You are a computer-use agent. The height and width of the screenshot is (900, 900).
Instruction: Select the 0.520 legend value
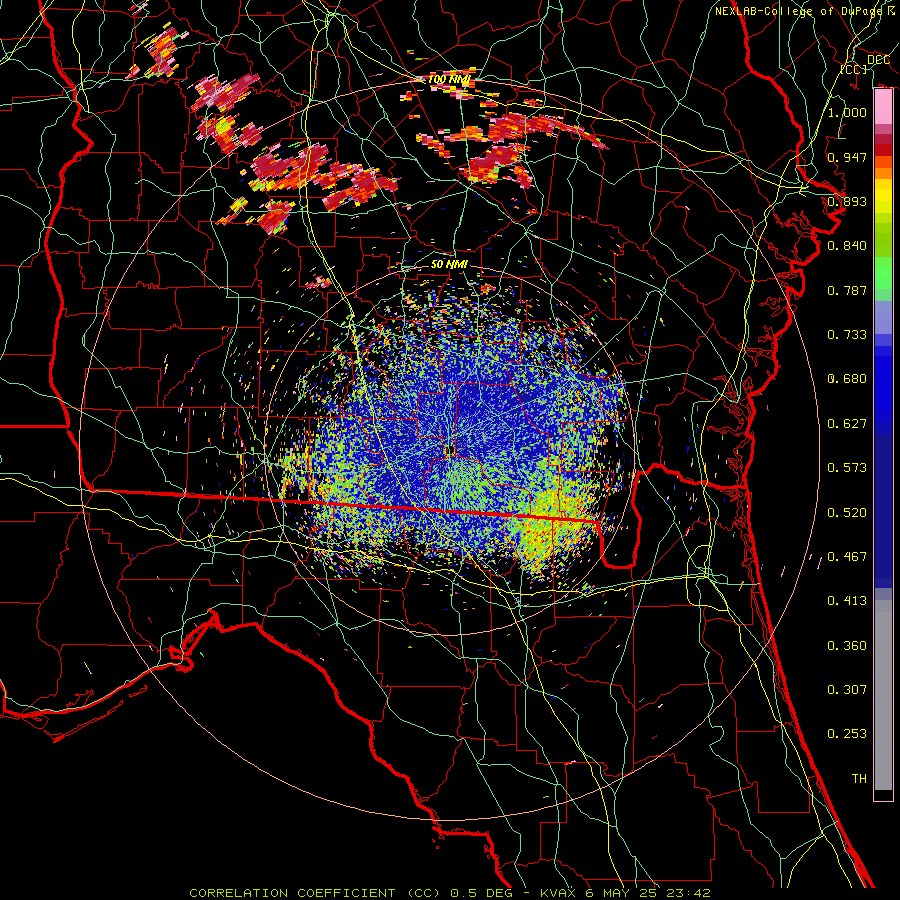coord(847,513)
